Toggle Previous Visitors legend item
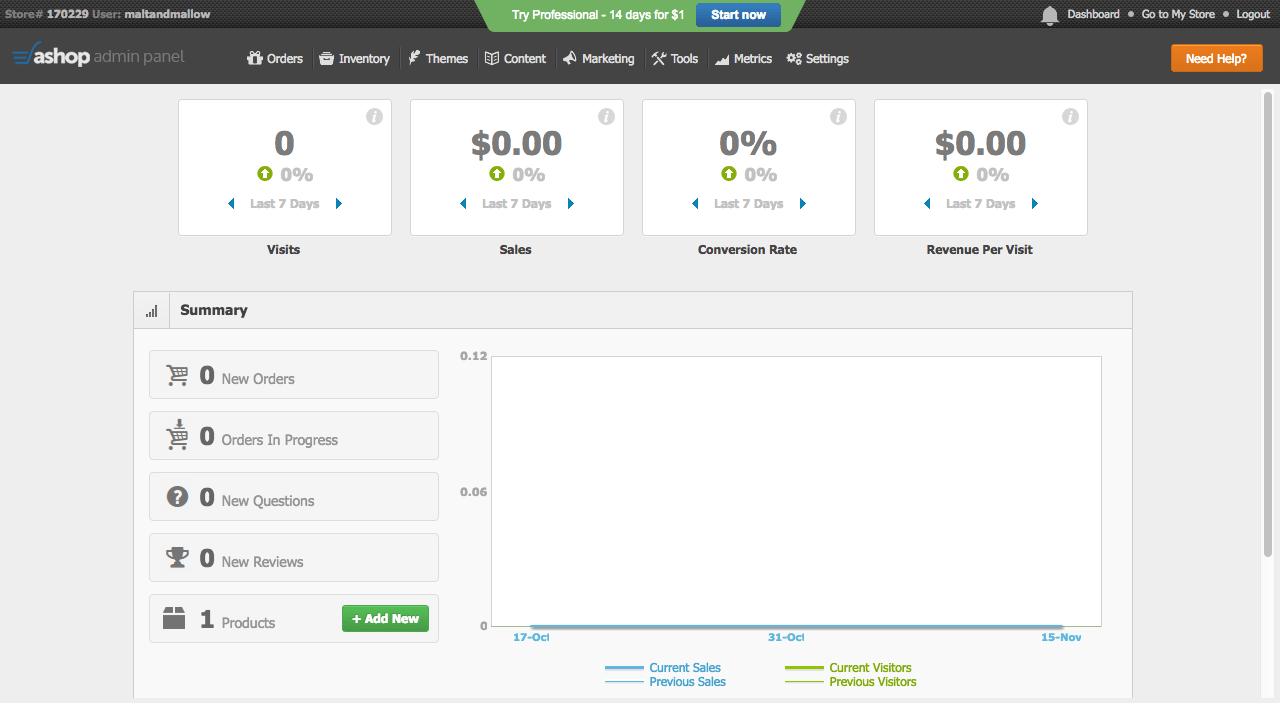The image size is (1280, 703). coord(851,682)
